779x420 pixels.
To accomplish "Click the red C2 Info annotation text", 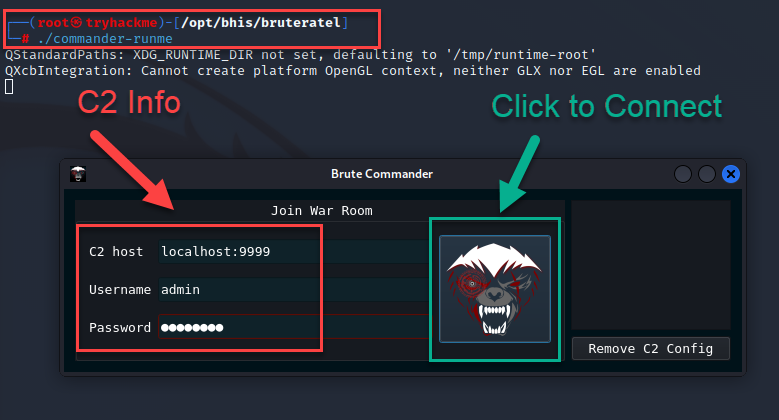I will tap(129, 102).
